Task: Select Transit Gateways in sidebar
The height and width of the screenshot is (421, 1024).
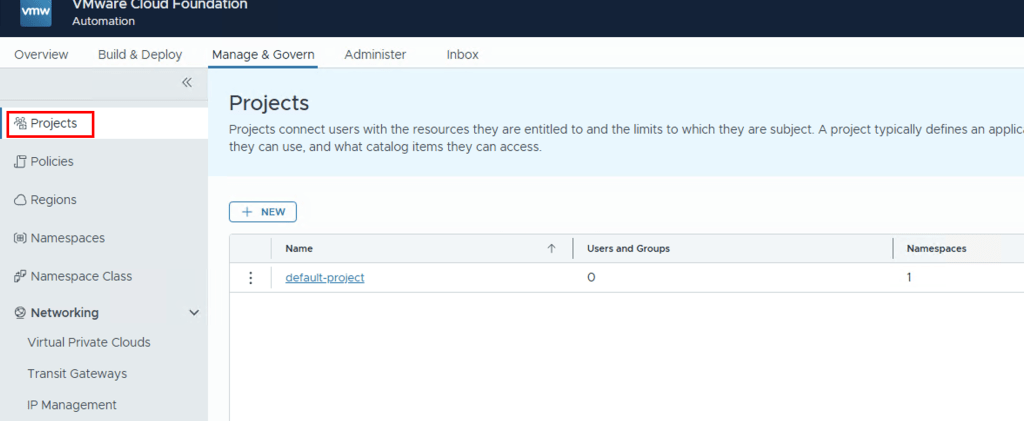Action: click(77, 374)
